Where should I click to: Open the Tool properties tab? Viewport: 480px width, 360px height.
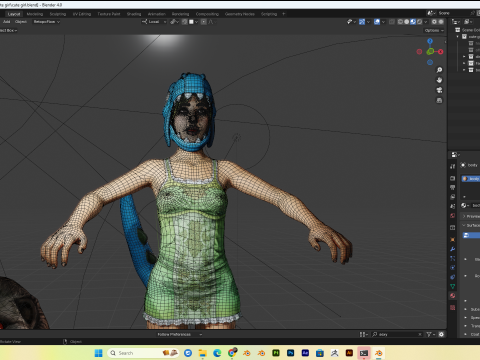tap(453, 166)
